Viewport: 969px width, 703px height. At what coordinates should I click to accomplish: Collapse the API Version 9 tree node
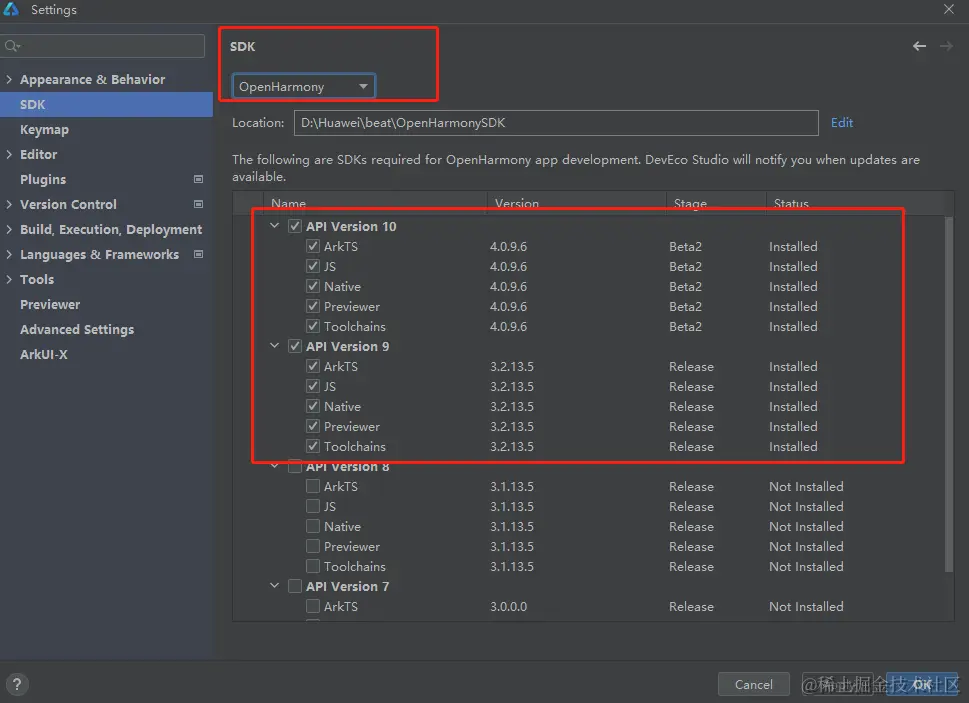tap(275, 347)
